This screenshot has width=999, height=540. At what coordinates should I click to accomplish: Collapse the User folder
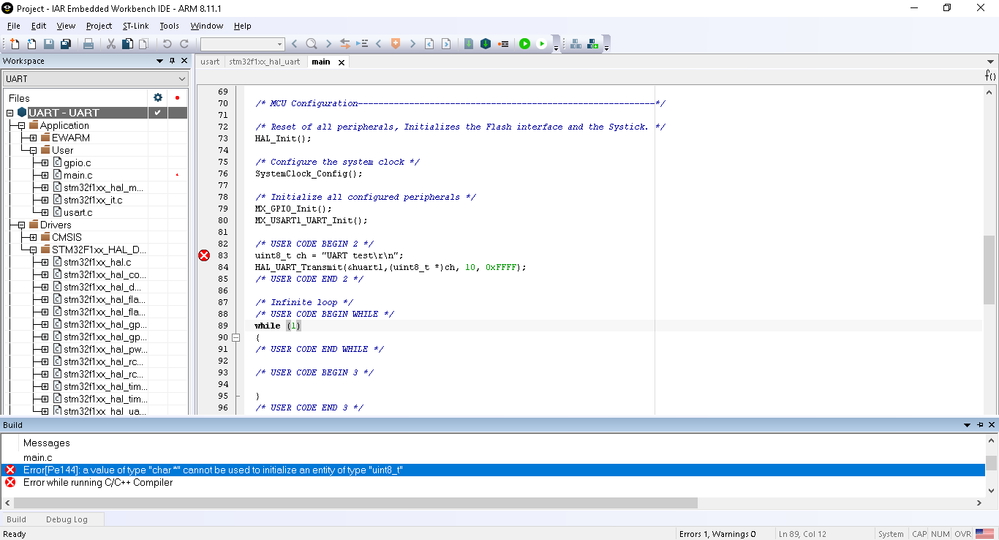[x=33, y=150]
